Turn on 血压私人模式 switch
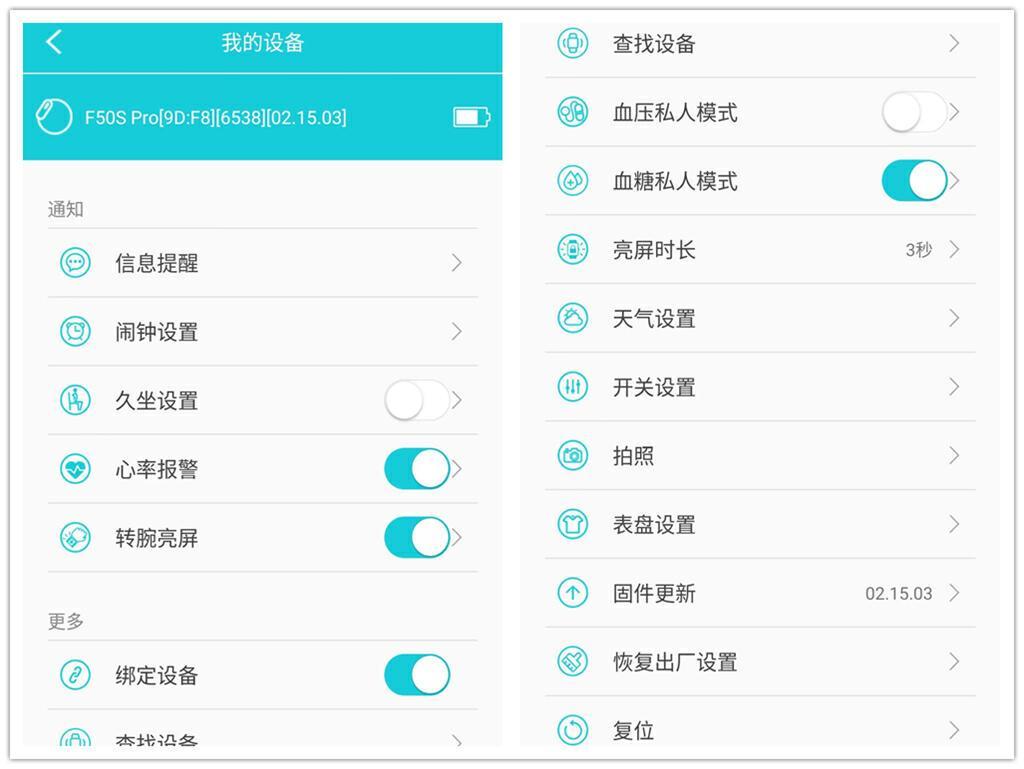This screenshot has height=769, width=1024. 914,112
